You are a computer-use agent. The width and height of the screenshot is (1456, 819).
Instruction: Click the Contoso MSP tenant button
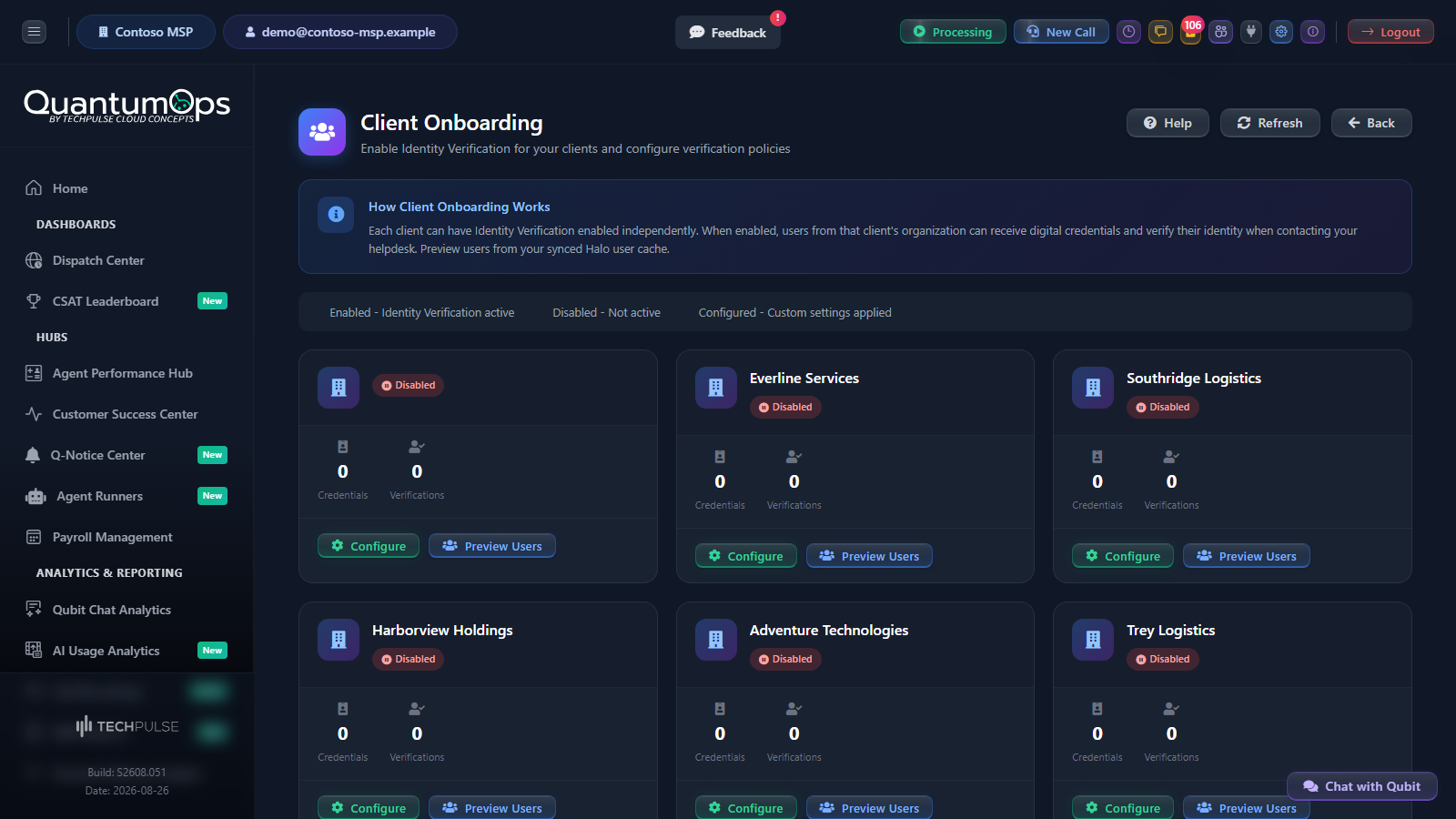pyautogui.click(x=146, y=32)
